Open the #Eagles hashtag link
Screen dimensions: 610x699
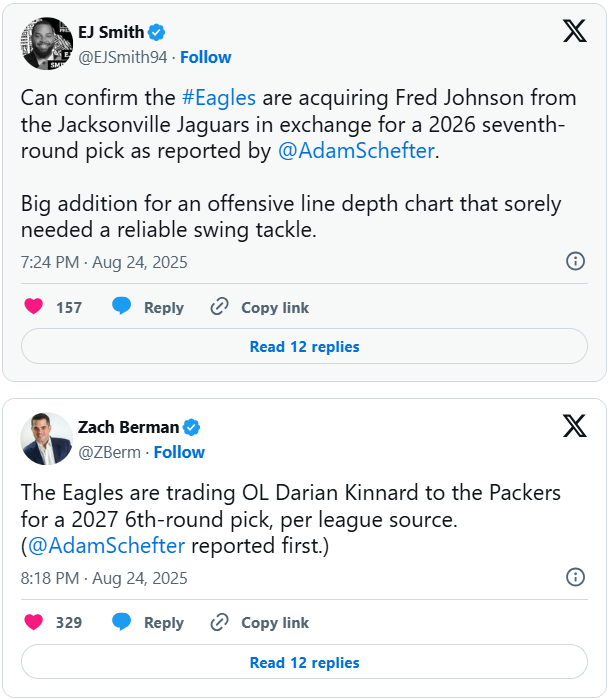click(x=218, y=98)
